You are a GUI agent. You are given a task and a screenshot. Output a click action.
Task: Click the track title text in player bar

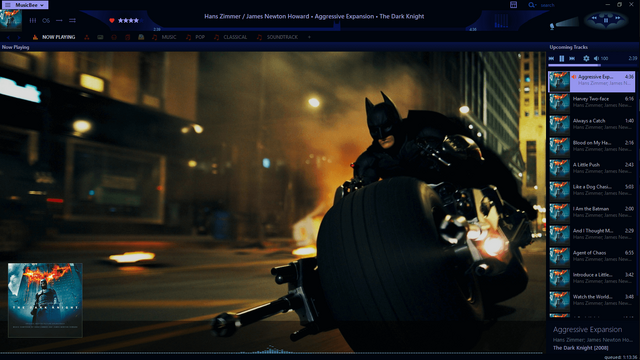point(314,16)
